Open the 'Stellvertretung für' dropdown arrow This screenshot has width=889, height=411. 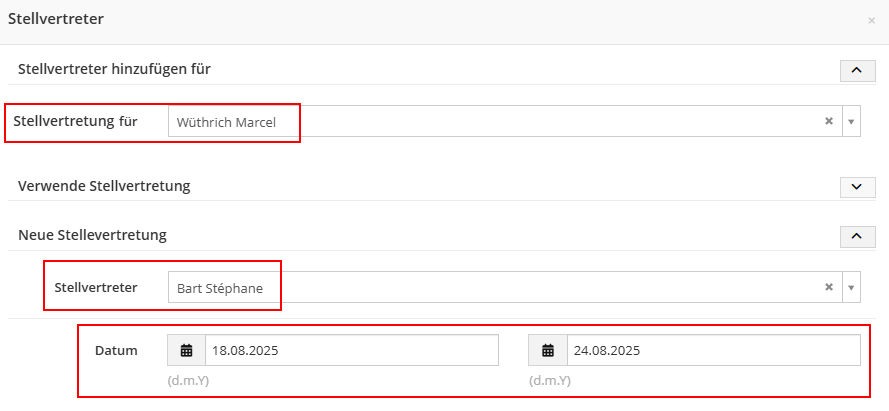coord(851,121)
